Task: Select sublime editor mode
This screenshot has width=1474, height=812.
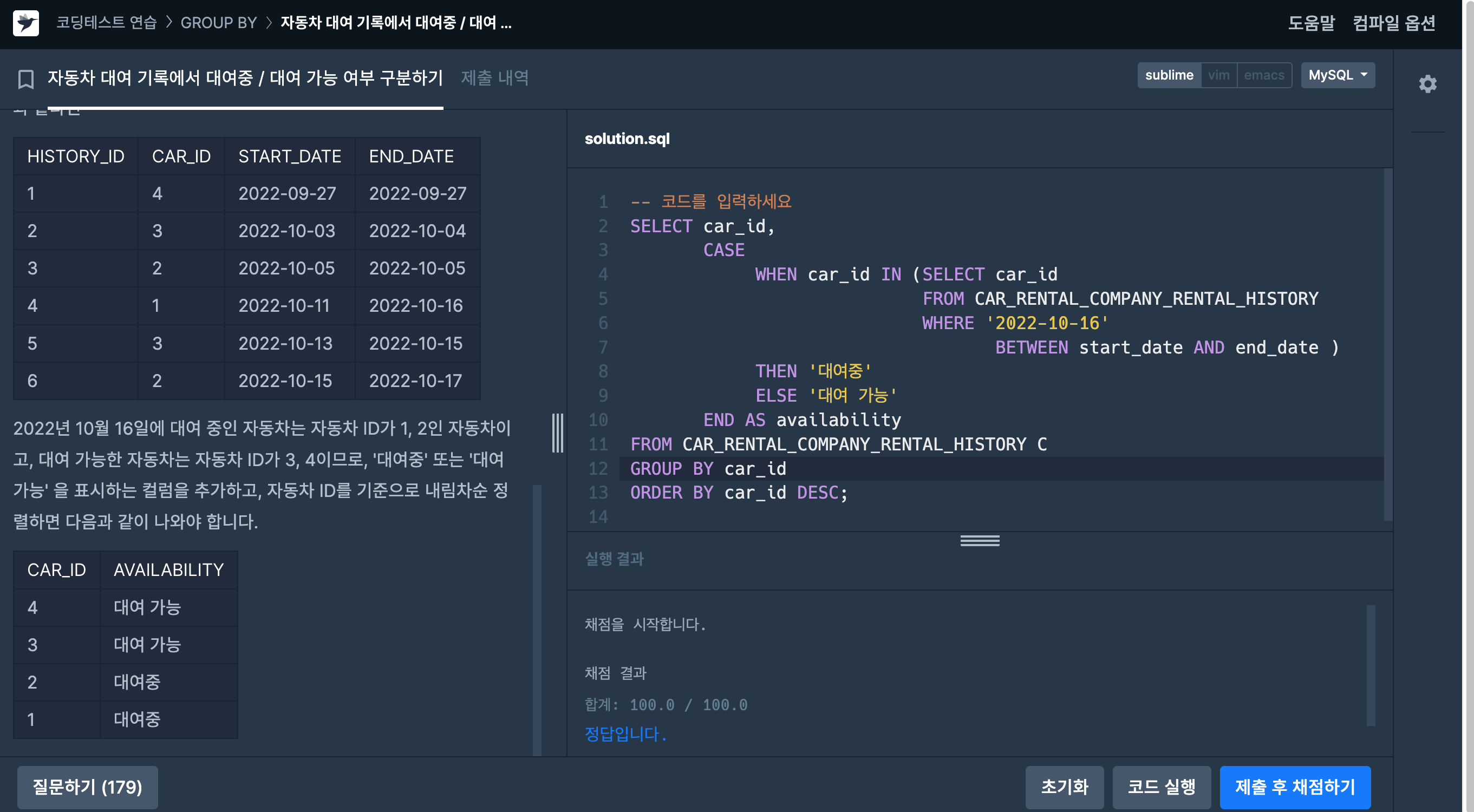Action: pos(1169,75)
